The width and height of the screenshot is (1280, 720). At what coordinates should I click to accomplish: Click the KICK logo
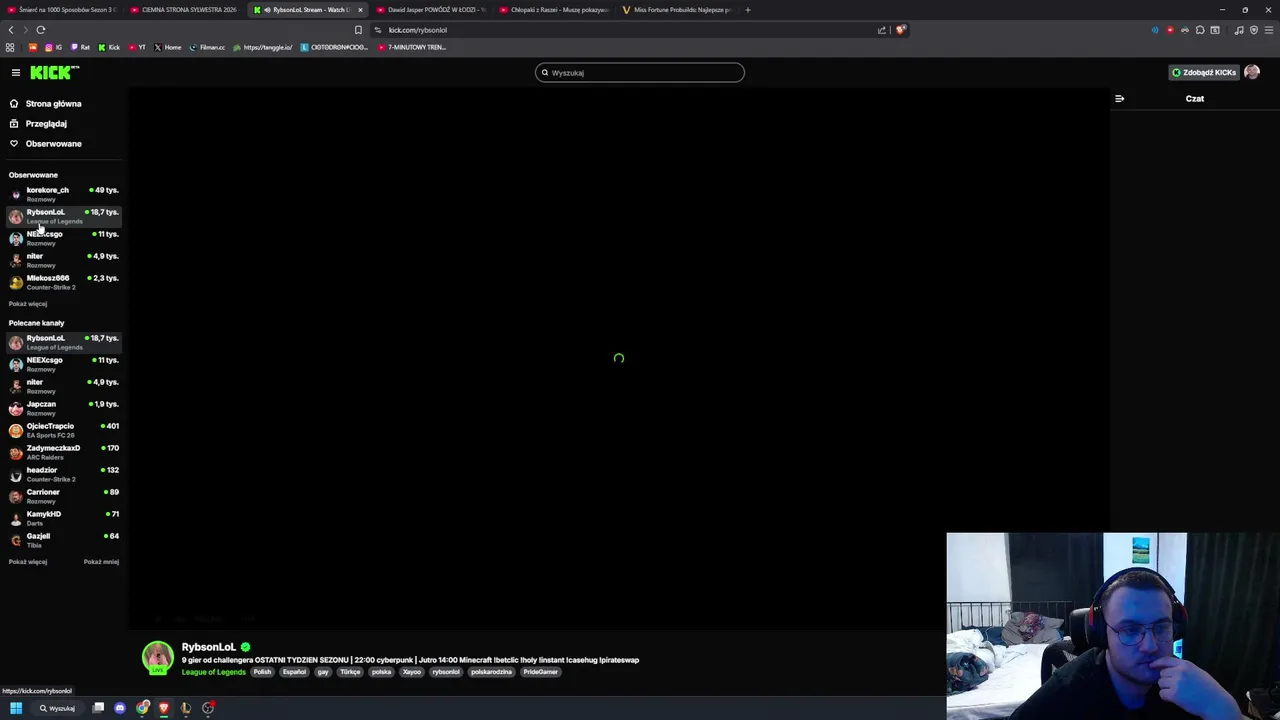(x=54, y=72)
